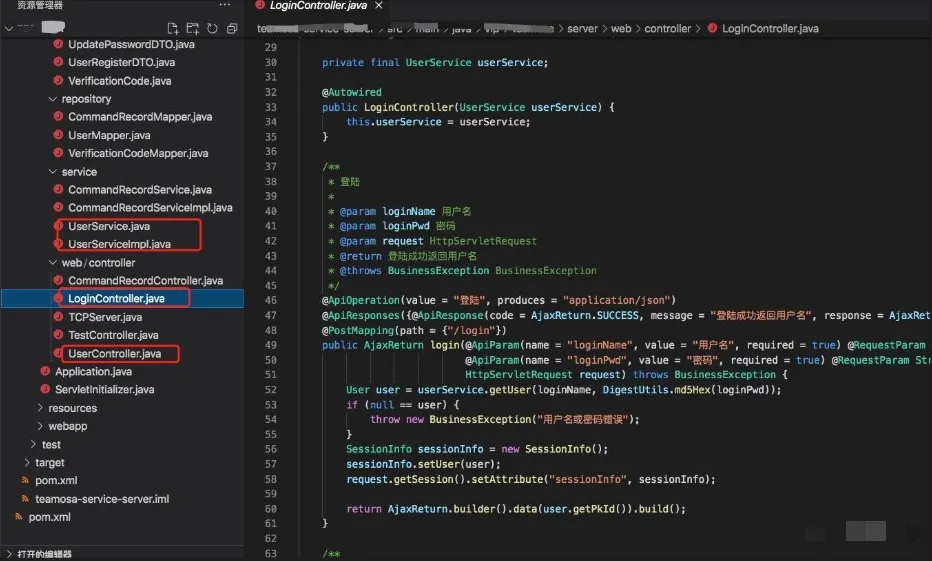Open UserRegisterDTO.java file
Viewport: 932px width, 561px height.
coord(121,62)
